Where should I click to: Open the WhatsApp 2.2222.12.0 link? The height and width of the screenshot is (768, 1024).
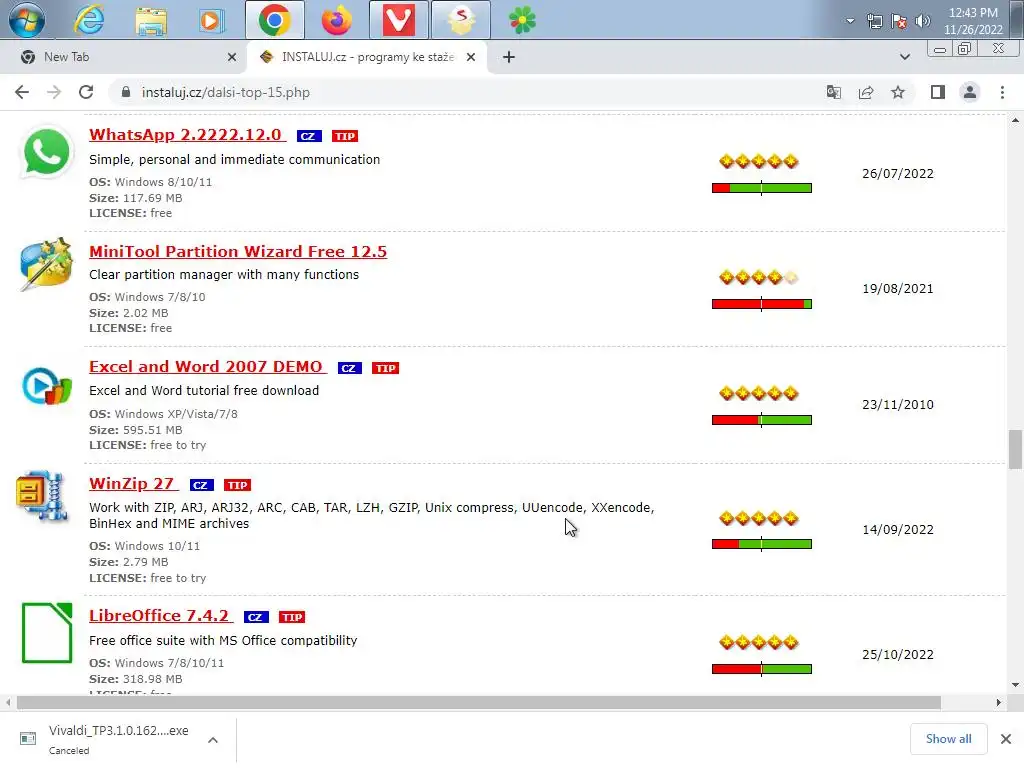pos(187,135)
